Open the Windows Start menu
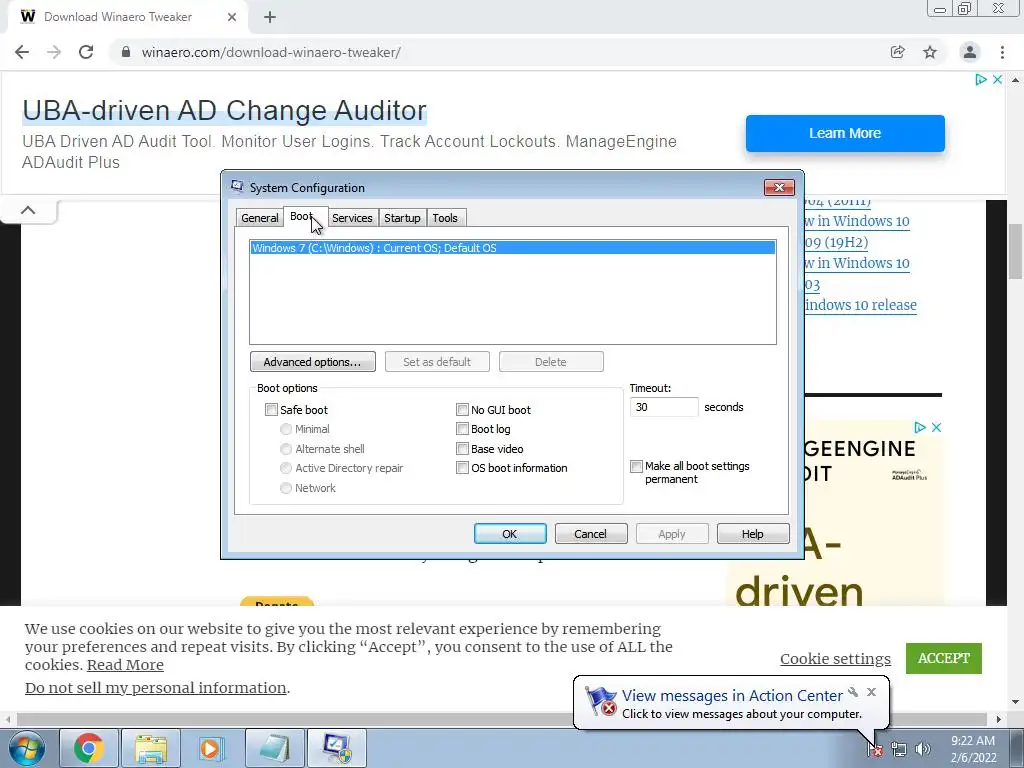 (x=26, y=748)
